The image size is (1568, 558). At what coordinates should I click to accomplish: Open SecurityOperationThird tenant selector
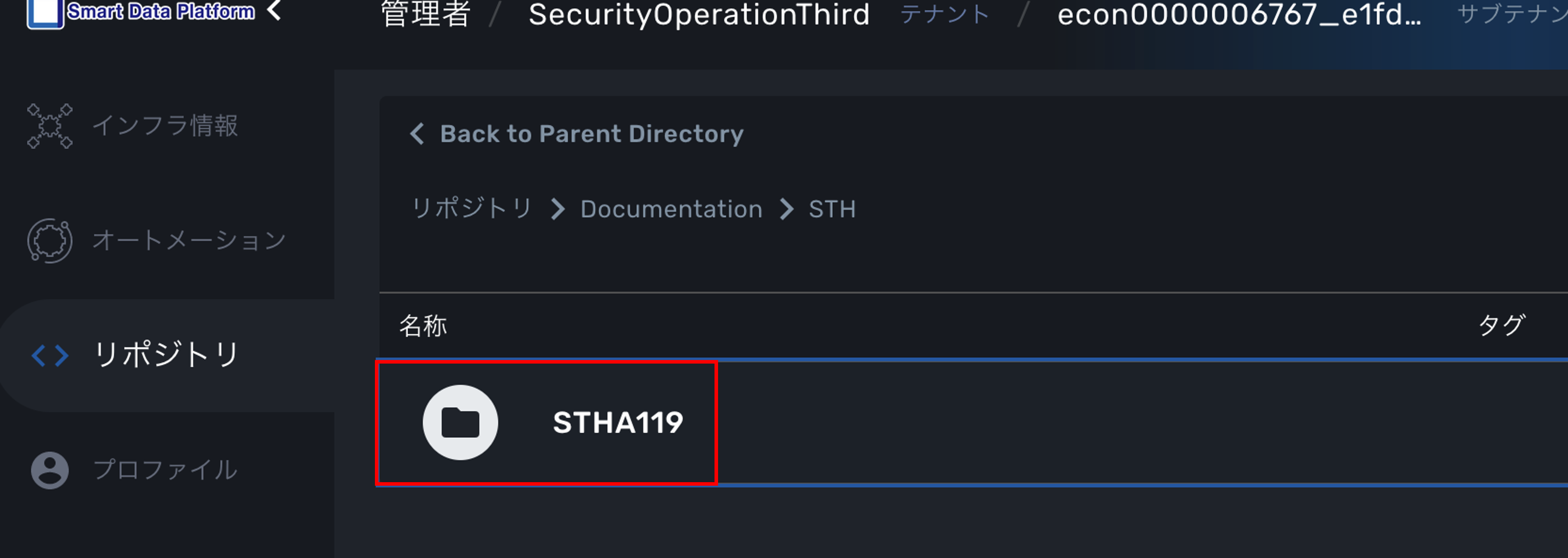pyautogui.click(x=699, y=15)
